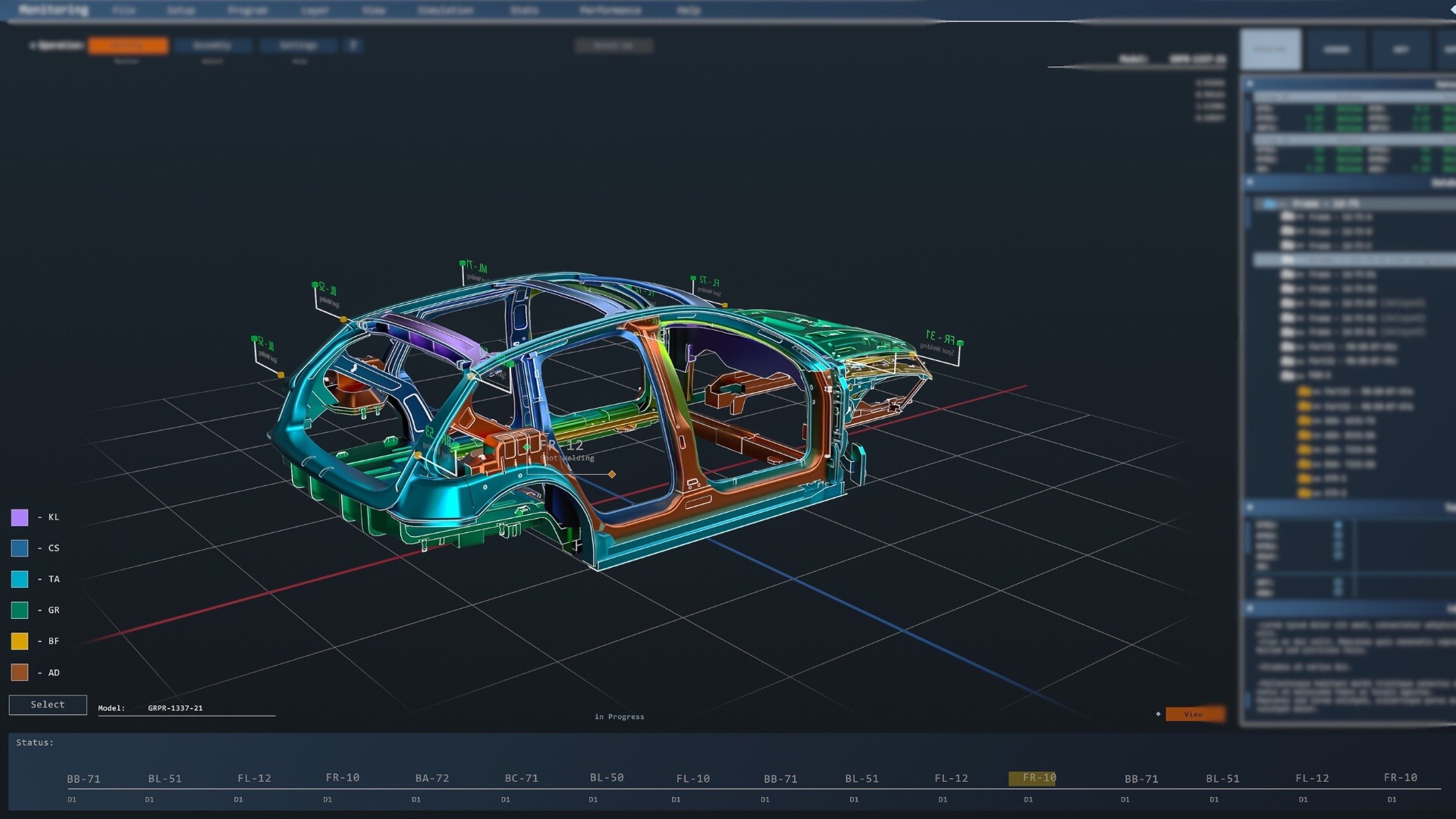The image size is (1456, 819).
Task: Click the purple KL color swatch in legend
Action: pos(18,517)
